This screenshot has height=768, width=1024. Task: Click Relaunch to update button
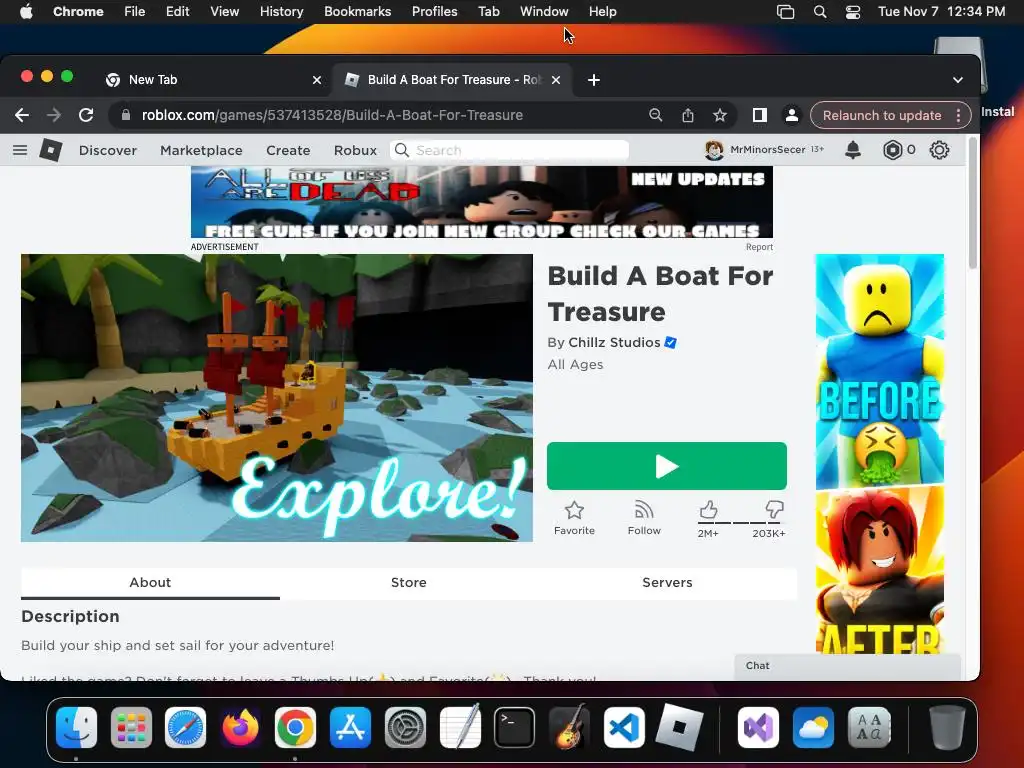point(882,115)
